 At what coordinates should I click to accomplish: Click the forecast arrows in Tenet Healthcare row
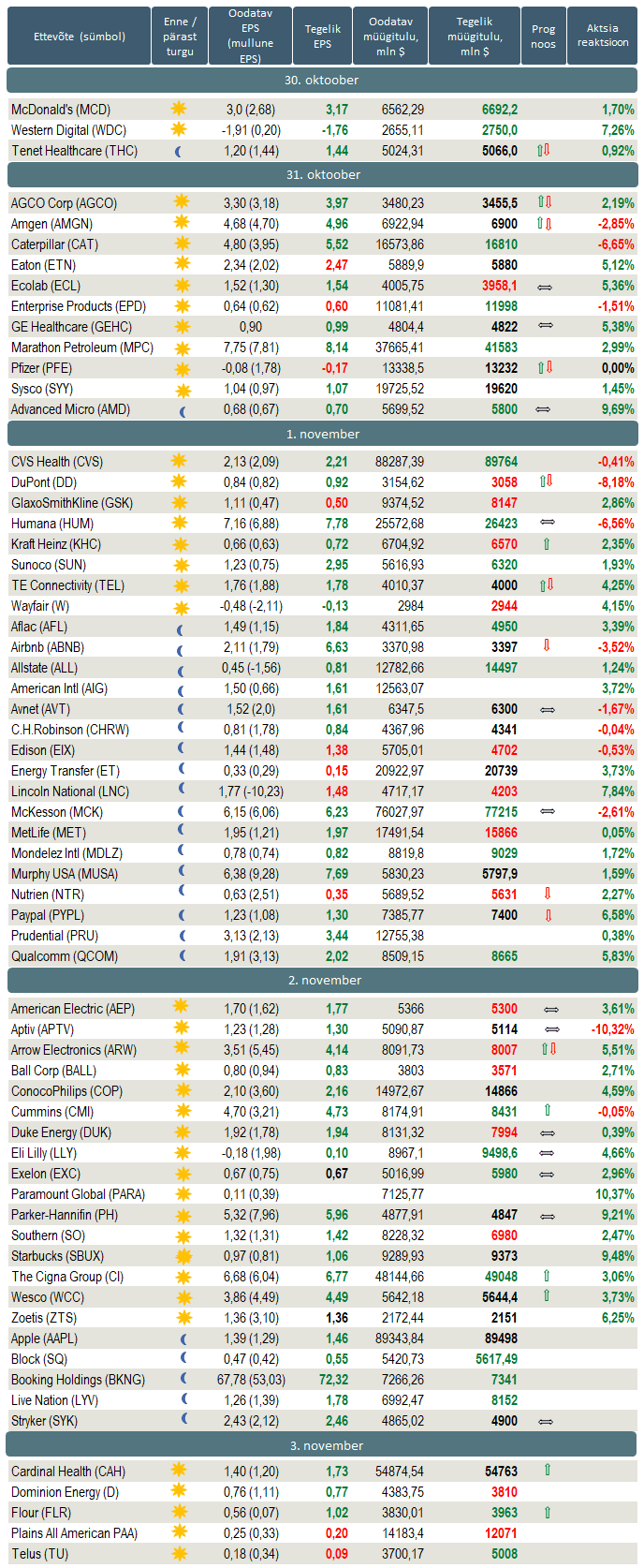[544, 150]
